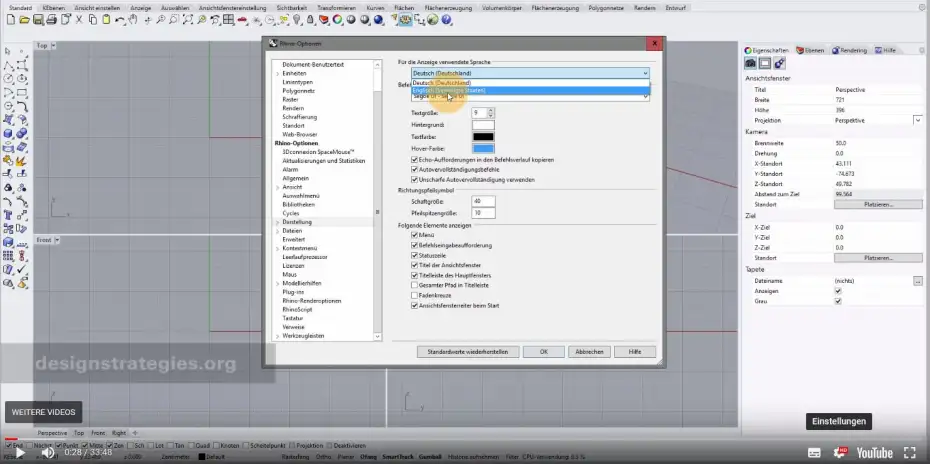Open the Rendering panel tab

849,50
